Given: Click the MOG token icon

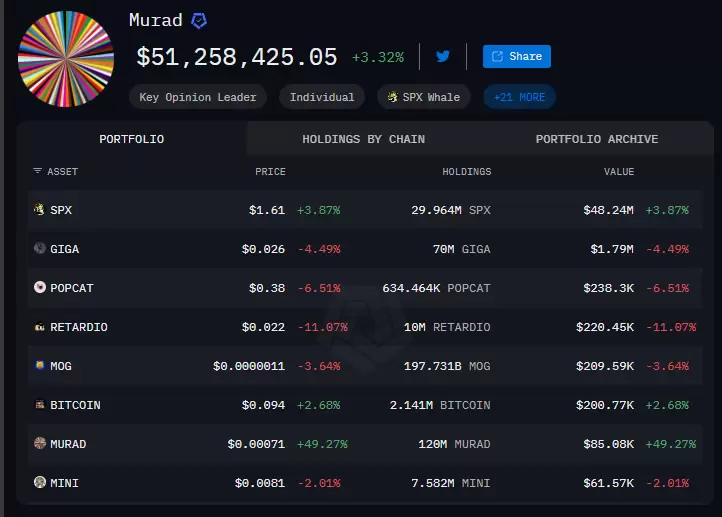Looking at the screenshot, I should (x=40, y=365).
